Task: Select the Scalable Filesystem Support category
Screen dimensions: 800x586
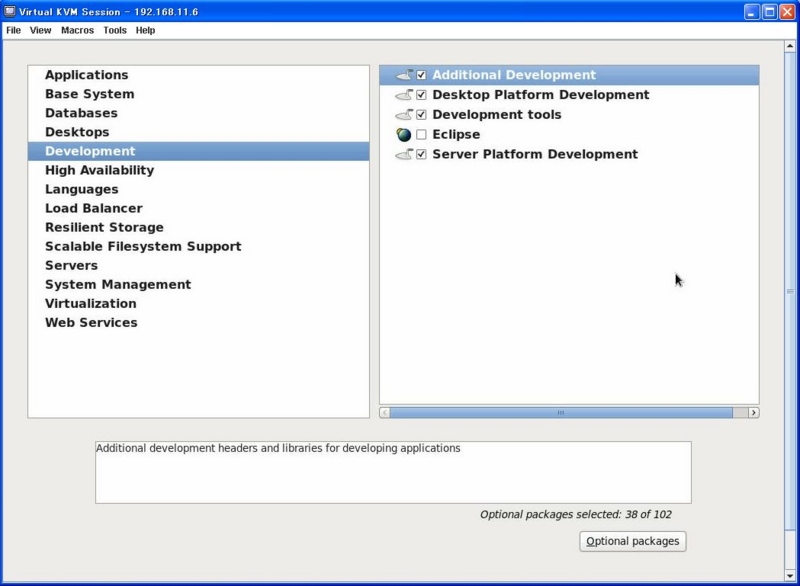Action: pos(198,246)
